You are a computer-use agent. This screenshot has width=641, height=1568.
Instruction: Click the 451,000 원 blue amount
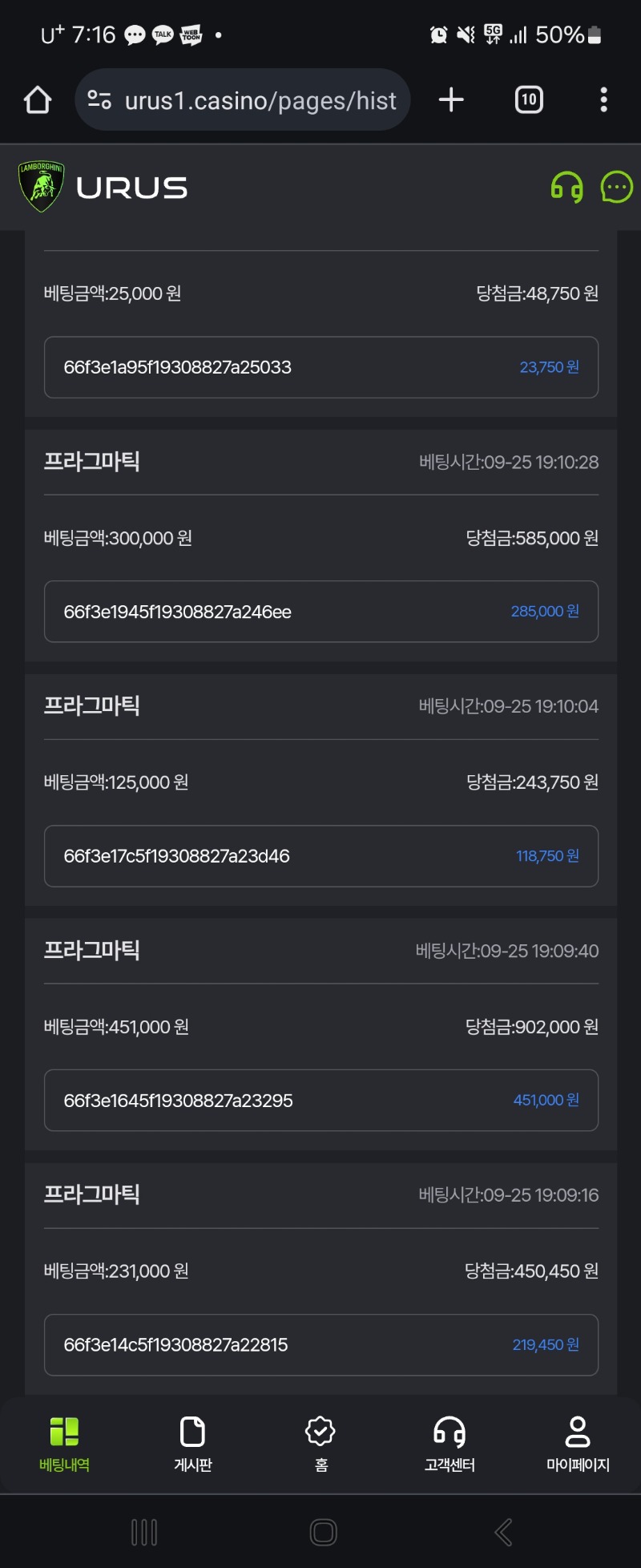coord(546,1101)
